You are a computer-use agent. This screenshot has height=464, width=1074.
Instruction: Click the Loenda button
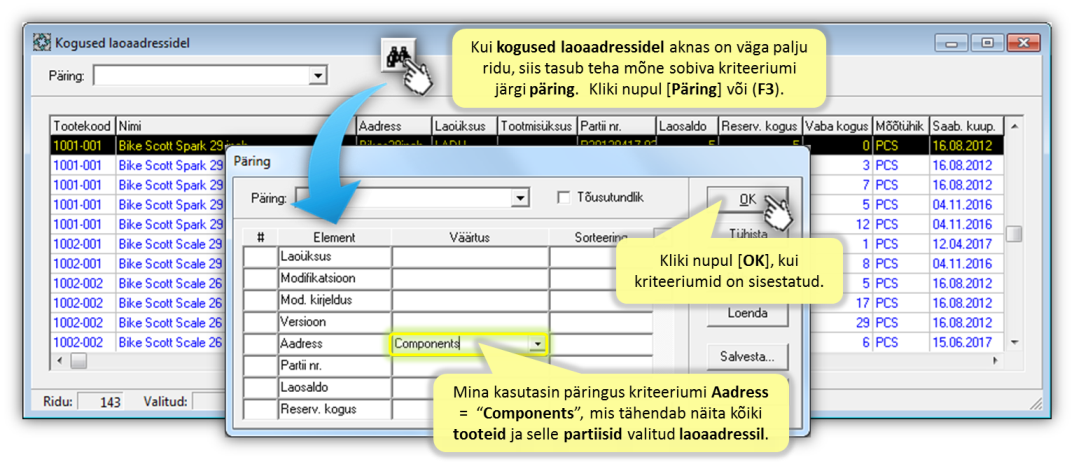748,313
